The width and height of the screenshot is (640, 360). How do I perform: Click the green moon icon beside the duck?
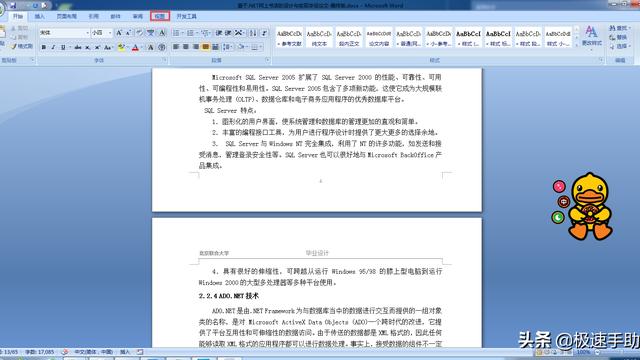558,217
